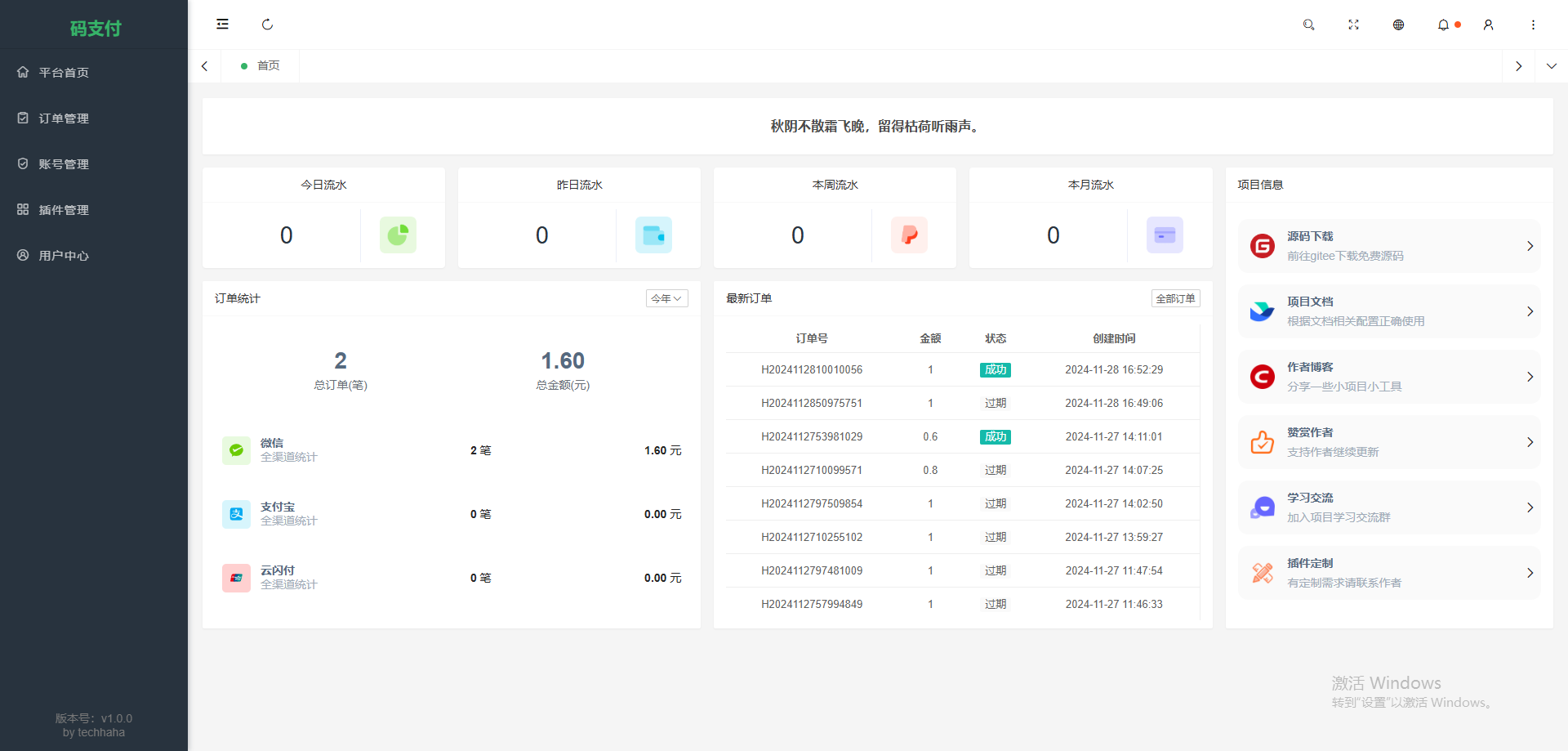Click the 微信 channel statistics icon

(x=236, y=450)
